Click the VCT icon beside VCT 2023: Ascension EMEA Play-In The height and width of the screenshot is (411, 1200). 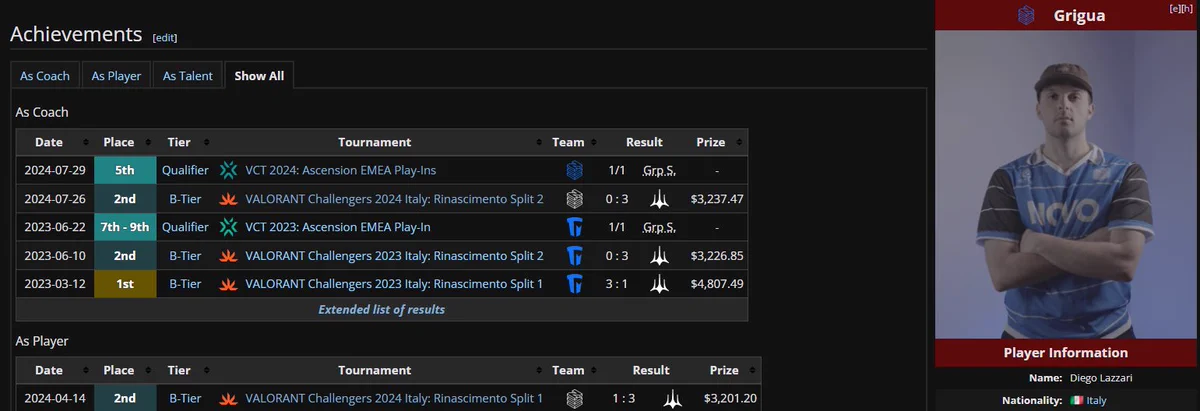228,227
